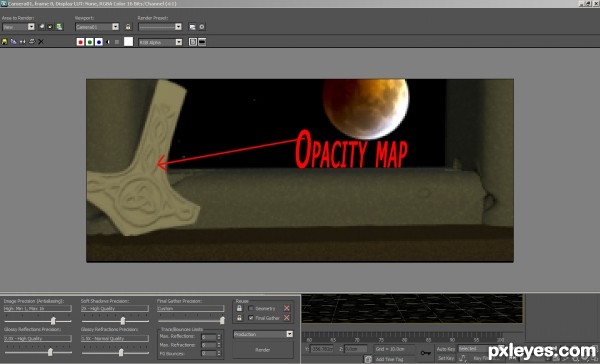Click the Clone Rendered Frame Window icon
The width and height of the screenshot is (600, 364).
[x=23, y=42]
